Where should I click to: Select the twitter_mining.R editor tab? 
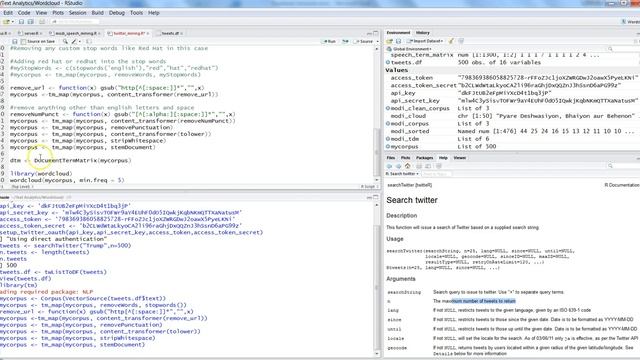[128, 33]
